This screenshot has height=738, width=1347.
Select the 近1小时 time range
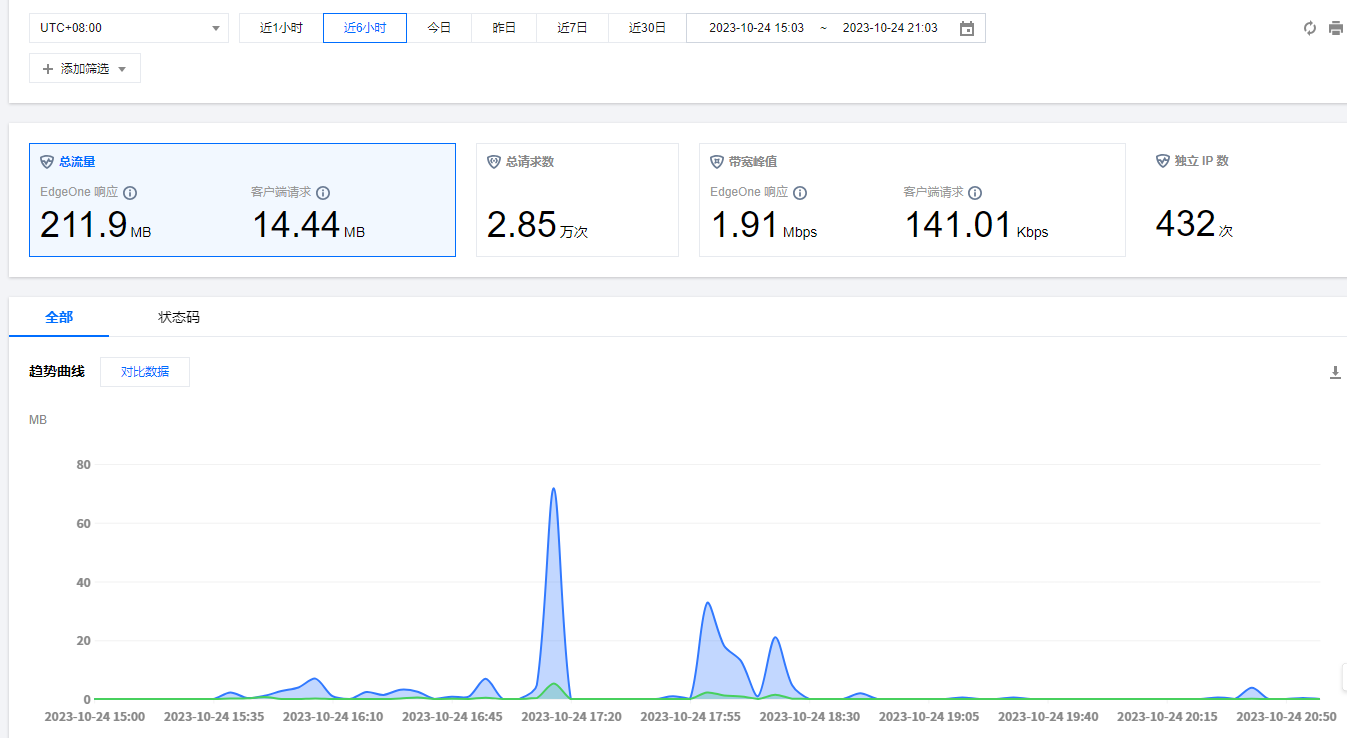(281, 28)
